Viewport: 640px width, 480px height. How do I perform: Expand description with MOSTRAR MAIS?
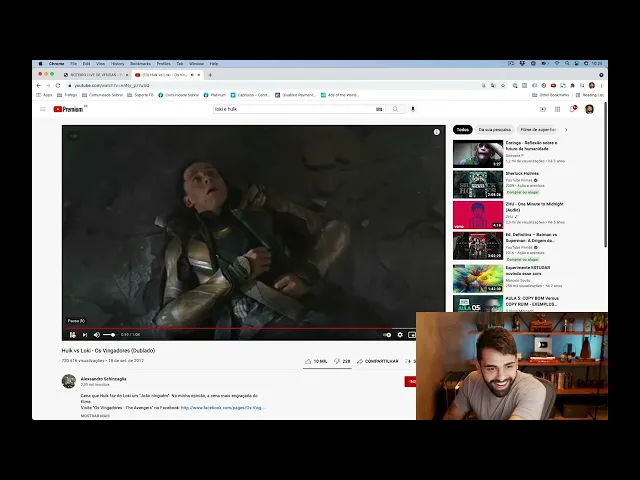95,416
